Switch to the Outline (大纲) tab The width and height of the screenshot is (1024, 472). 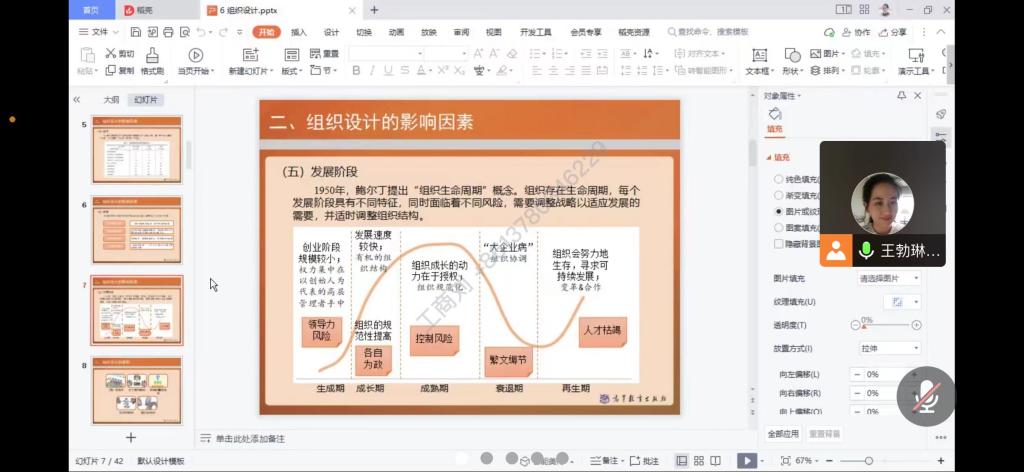point(111,100)
